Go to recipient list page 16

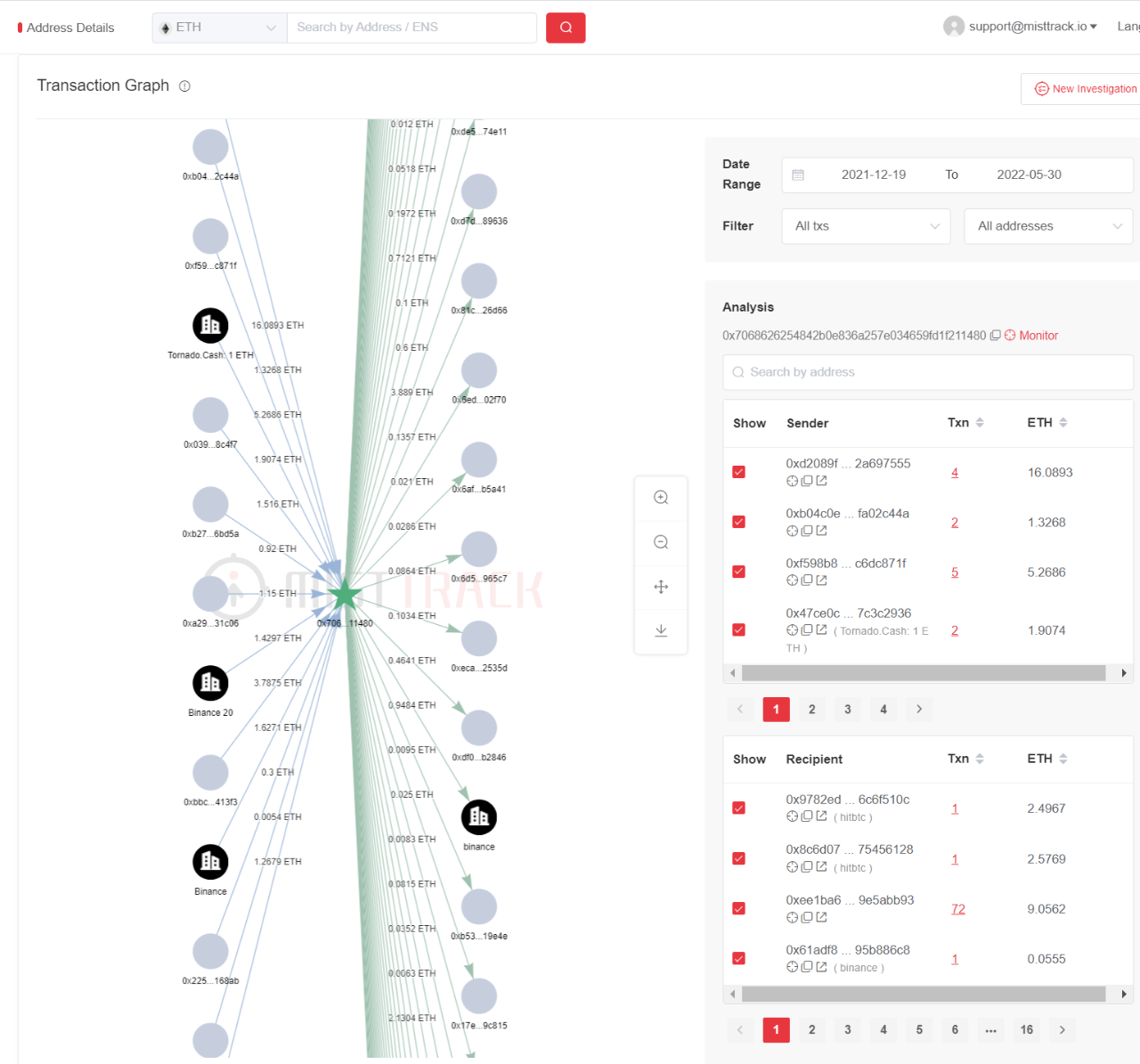pyautogui.click(x=1027, y=1030)
